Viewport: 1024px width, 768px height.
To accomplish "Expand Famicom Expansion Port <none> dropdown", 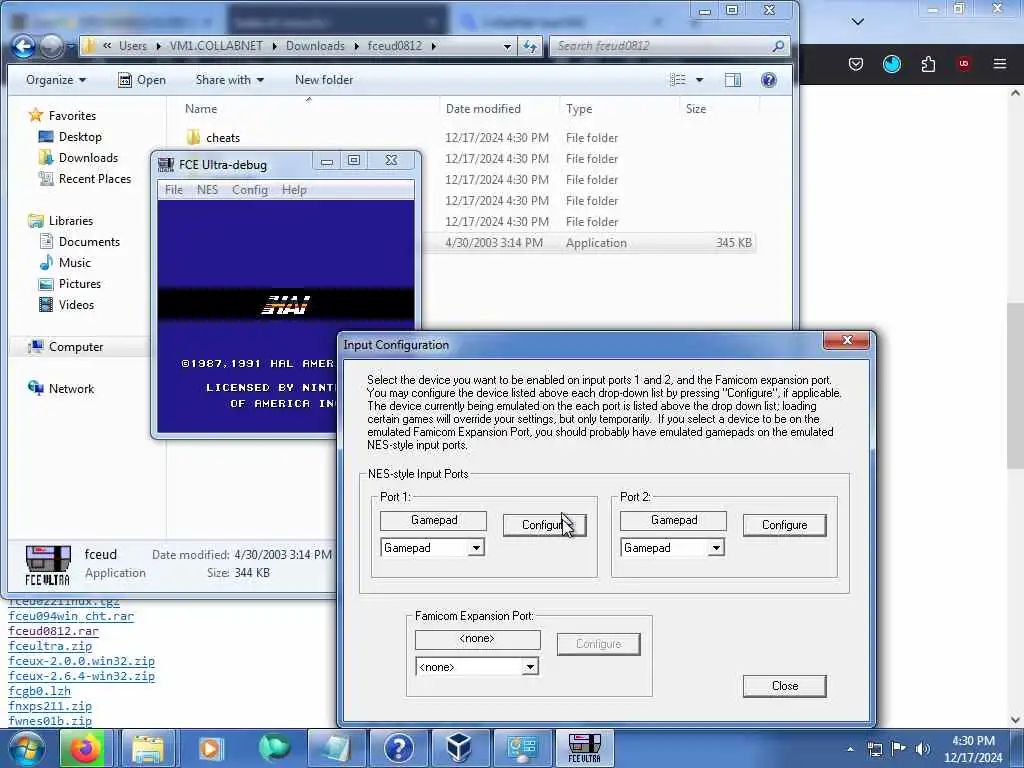I will [x=530, y=667].
